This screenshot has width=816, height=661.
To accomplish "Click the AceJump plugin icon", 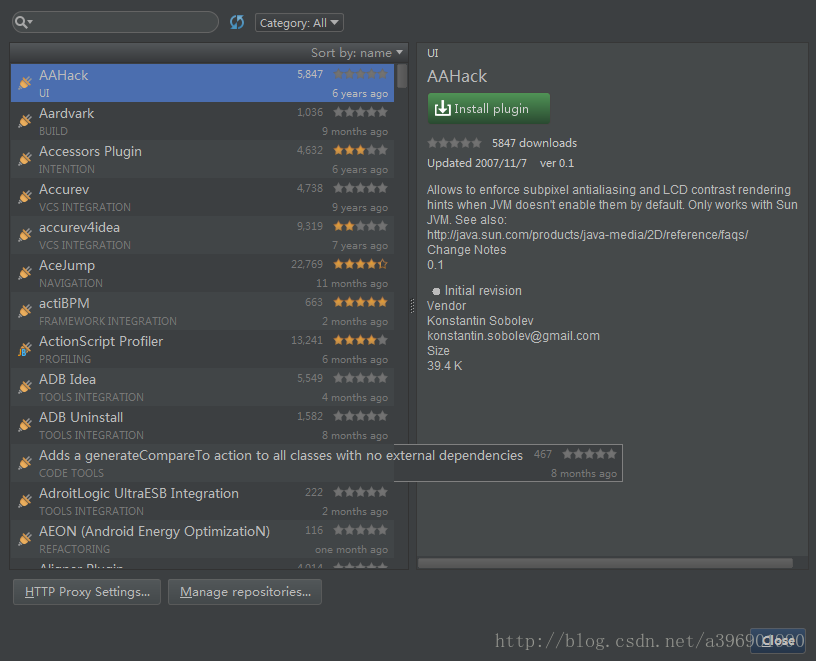I will pos(25,273).
